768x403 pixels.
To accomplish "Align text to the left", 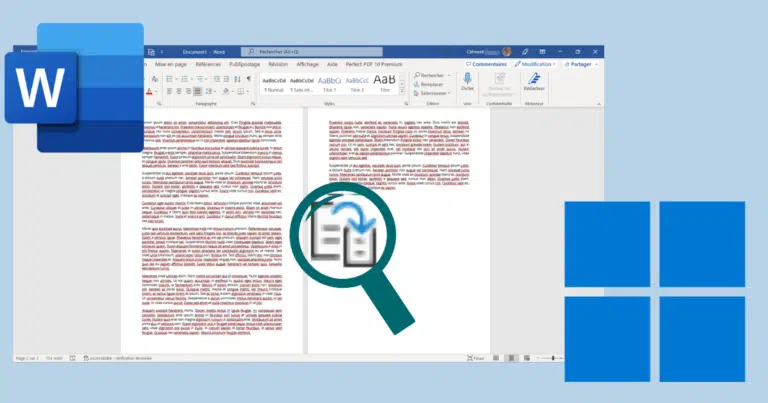I will click(x=169, y=92).
